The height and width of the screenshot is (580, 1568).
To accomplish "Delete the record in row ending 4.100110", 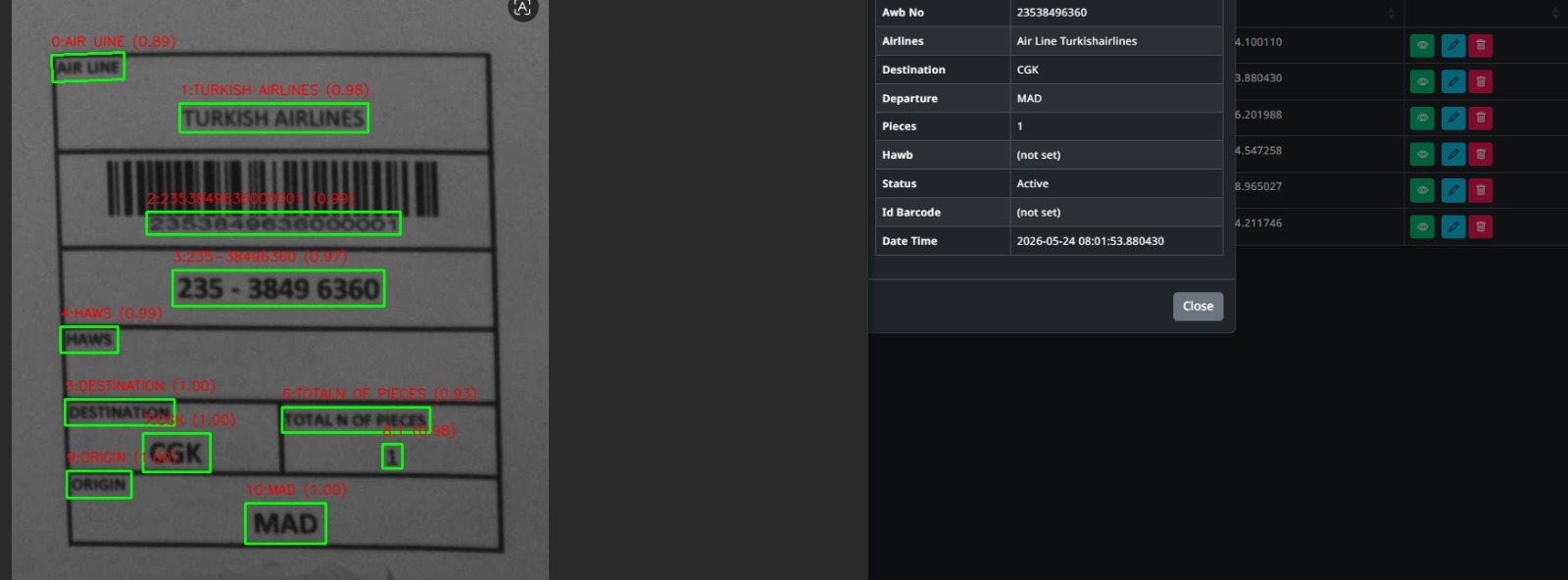I will pos(1481,45).
